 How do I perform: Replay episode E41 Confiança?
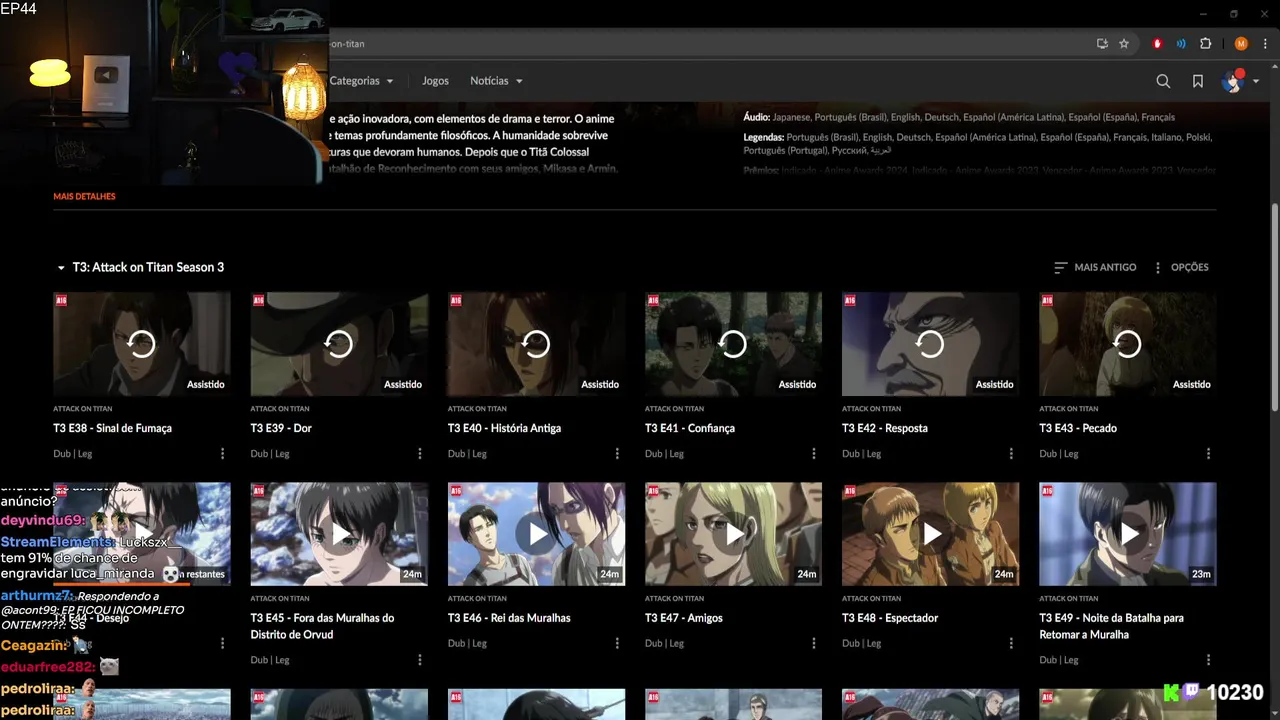tap(733, 344)
